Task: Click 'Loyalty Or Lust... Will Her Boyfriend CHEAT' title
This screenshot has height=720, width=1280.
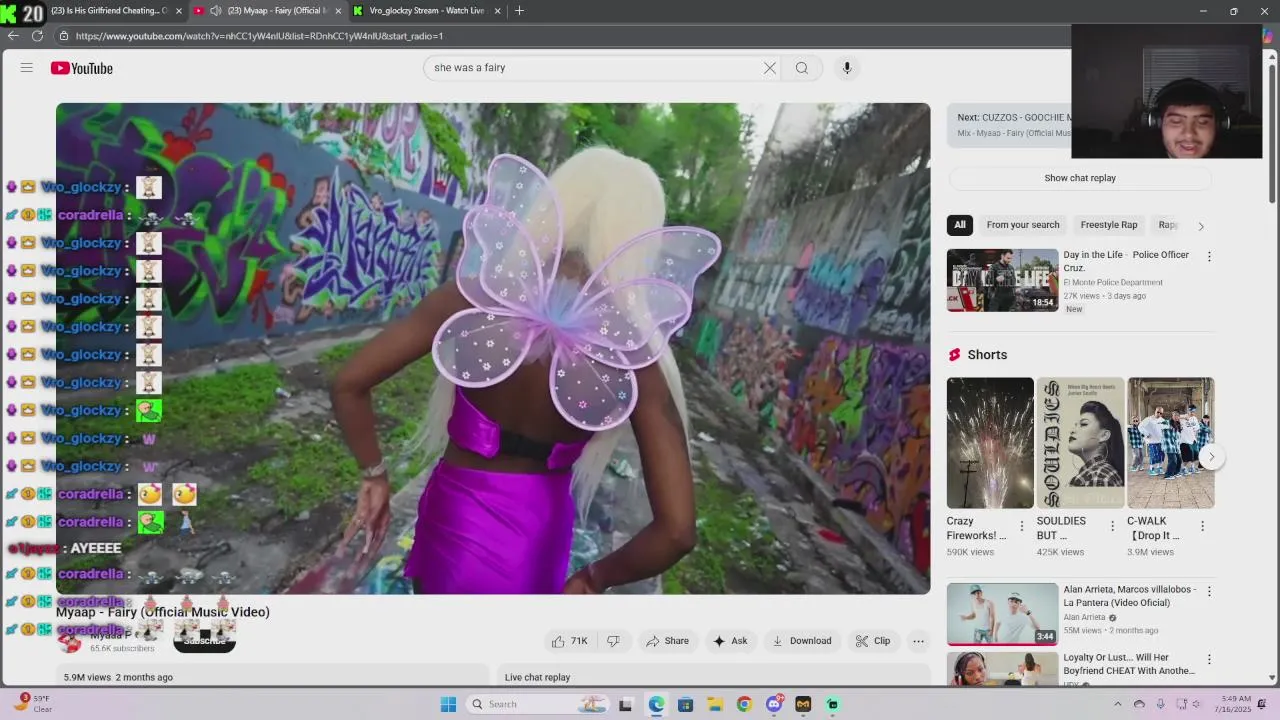Action: [1129, 664]
